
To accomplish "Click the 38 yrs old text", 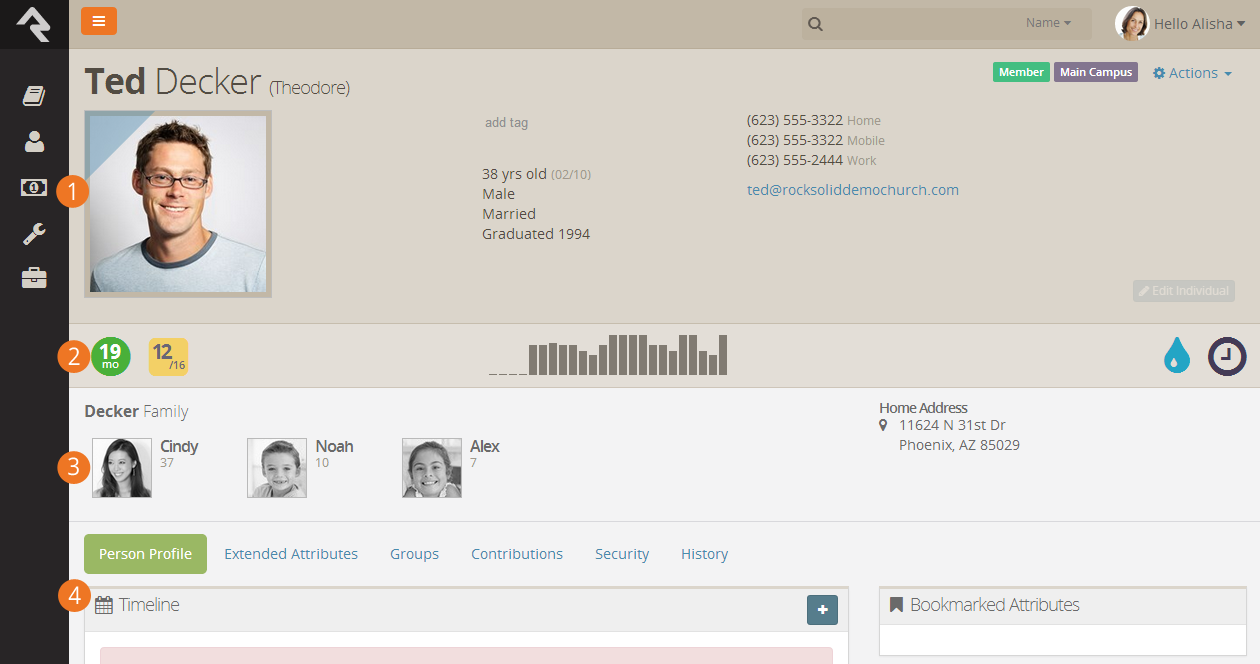I will (x=514, y=174).
